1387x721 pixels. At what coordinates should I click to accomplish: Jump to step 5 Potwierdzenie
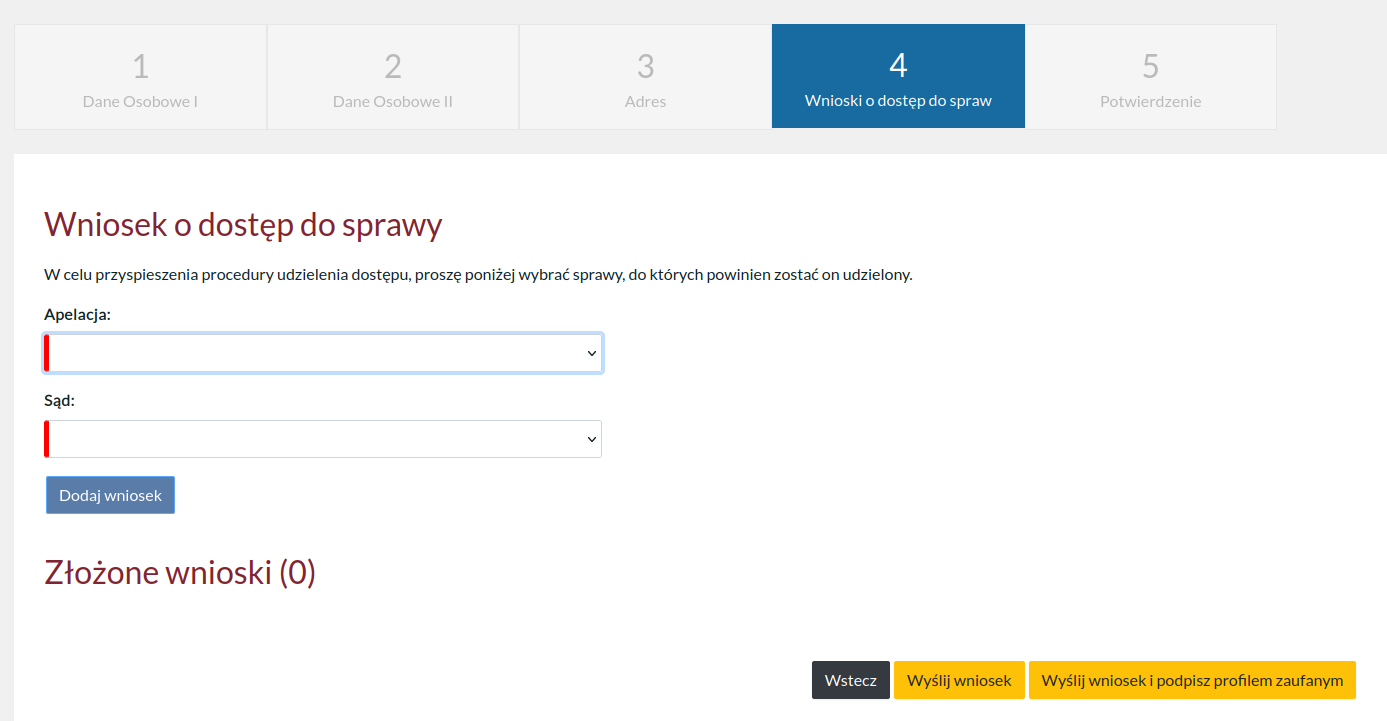[x=1150, y=77]
